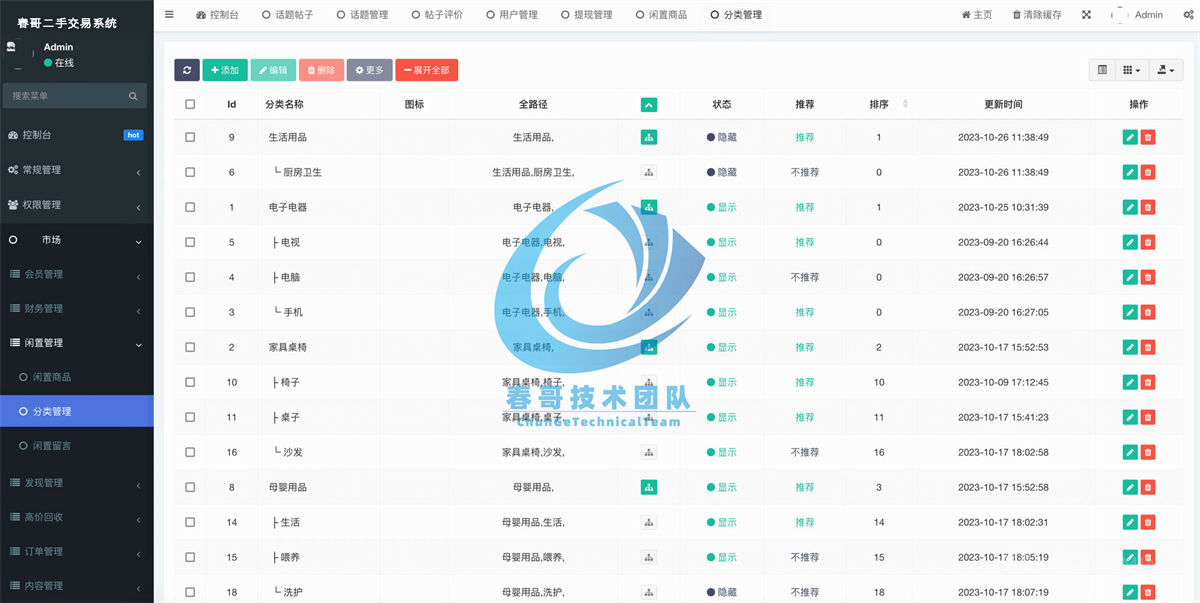Open 控制台 in the sidebar
This screenshot has width=1200, height=603.
click(77, 135)
